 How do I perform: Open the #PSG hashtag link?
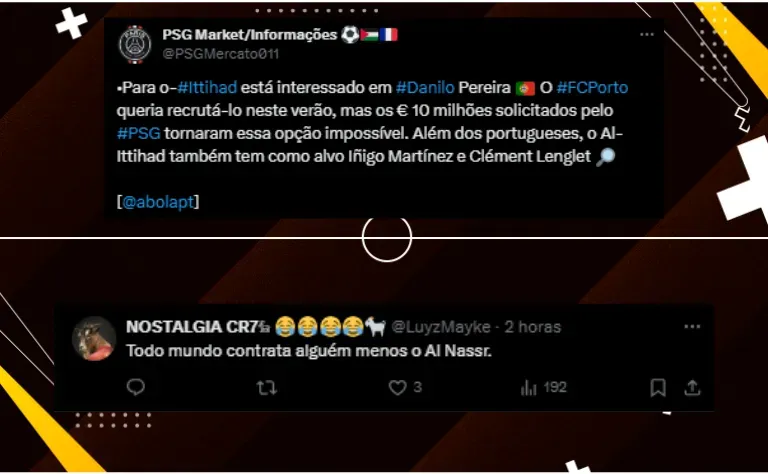[139, 133]
